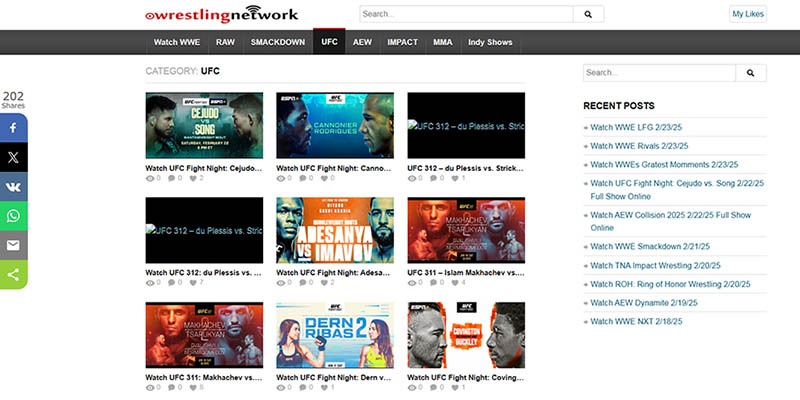Open recent post Watch WWE LFG 2/23/25
This screenshot has height=400, width=800.
[x=636, y=127]
